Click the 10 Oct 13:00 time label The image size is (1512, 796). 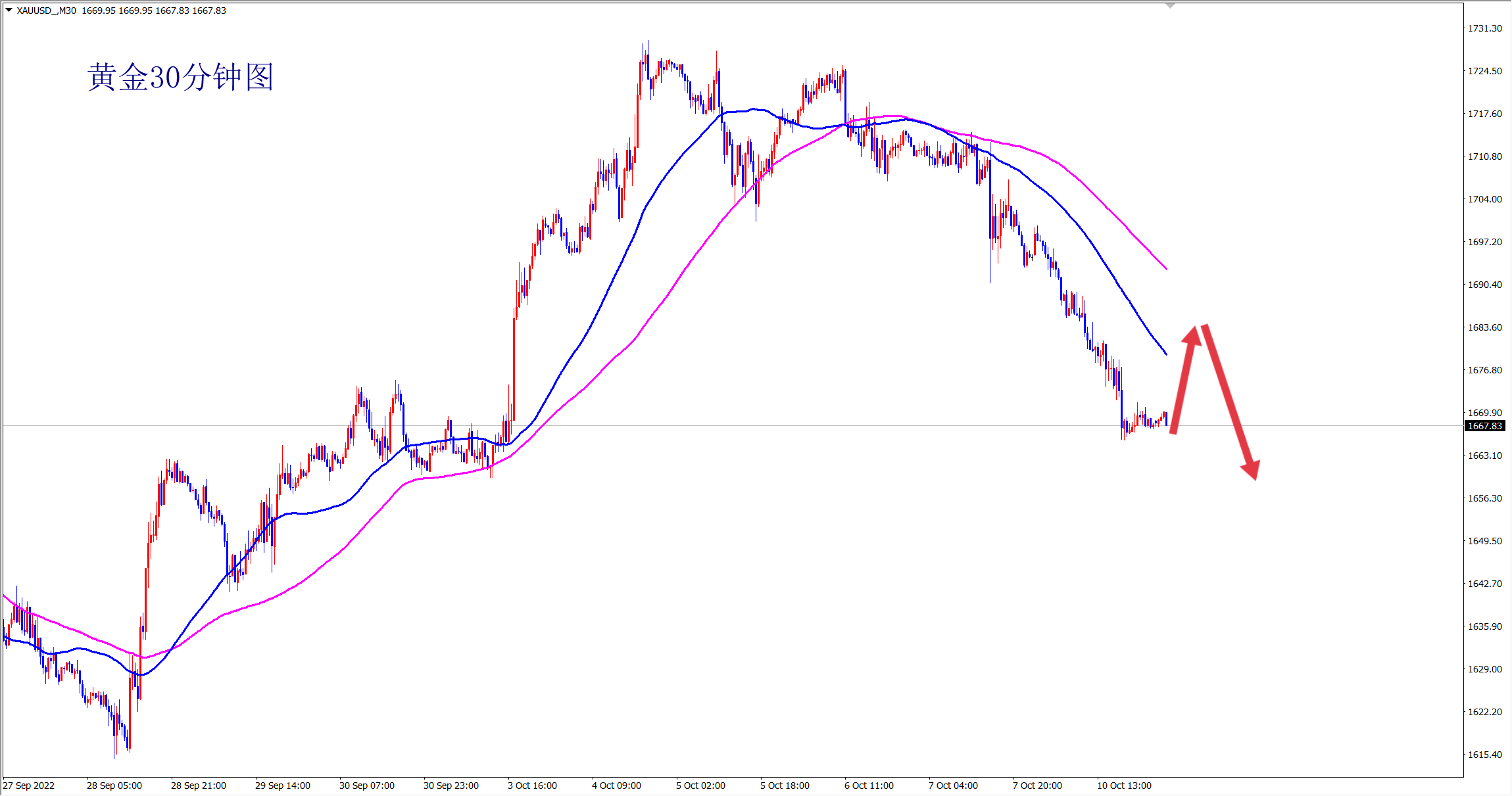pos(1124,785)
